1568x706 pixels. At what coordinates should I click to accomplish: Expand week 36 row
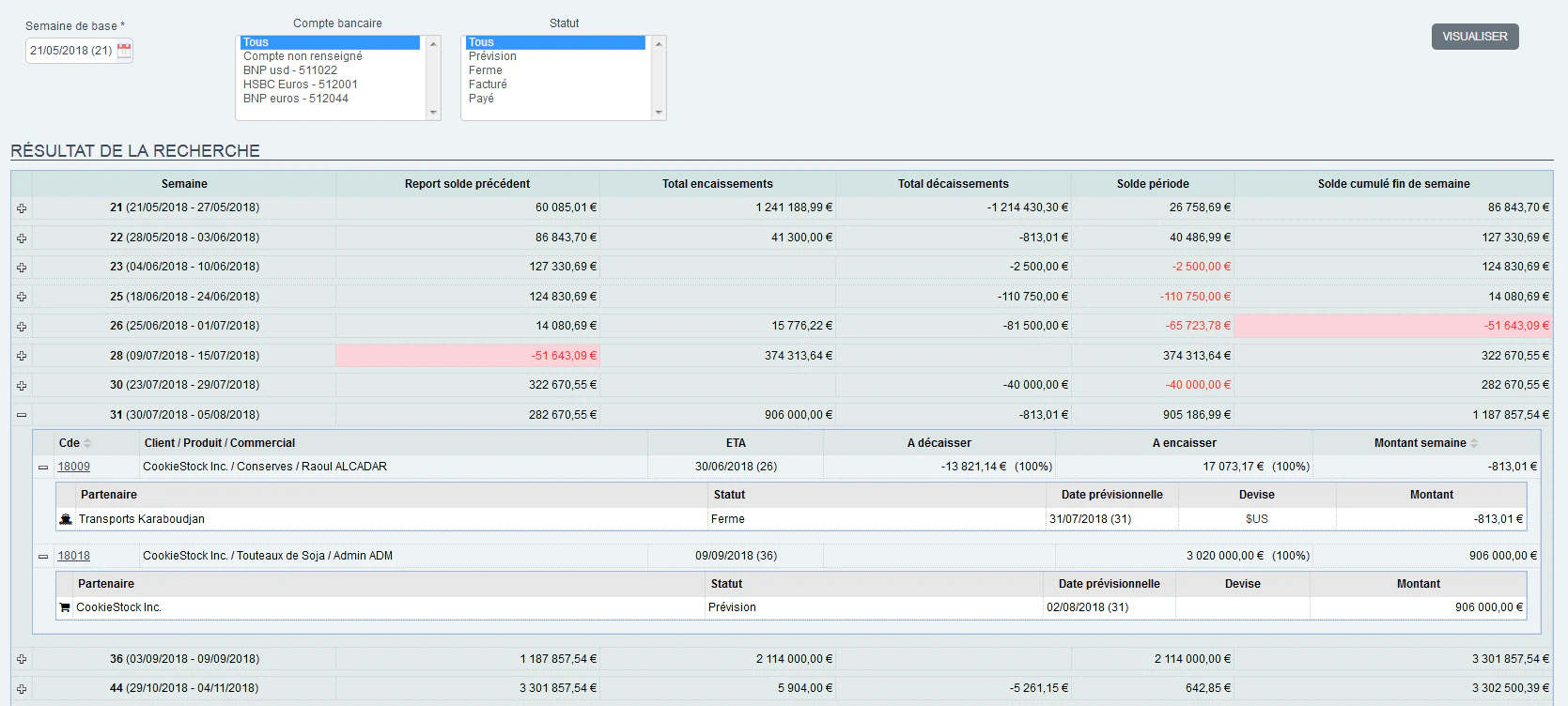pos(22,659)
